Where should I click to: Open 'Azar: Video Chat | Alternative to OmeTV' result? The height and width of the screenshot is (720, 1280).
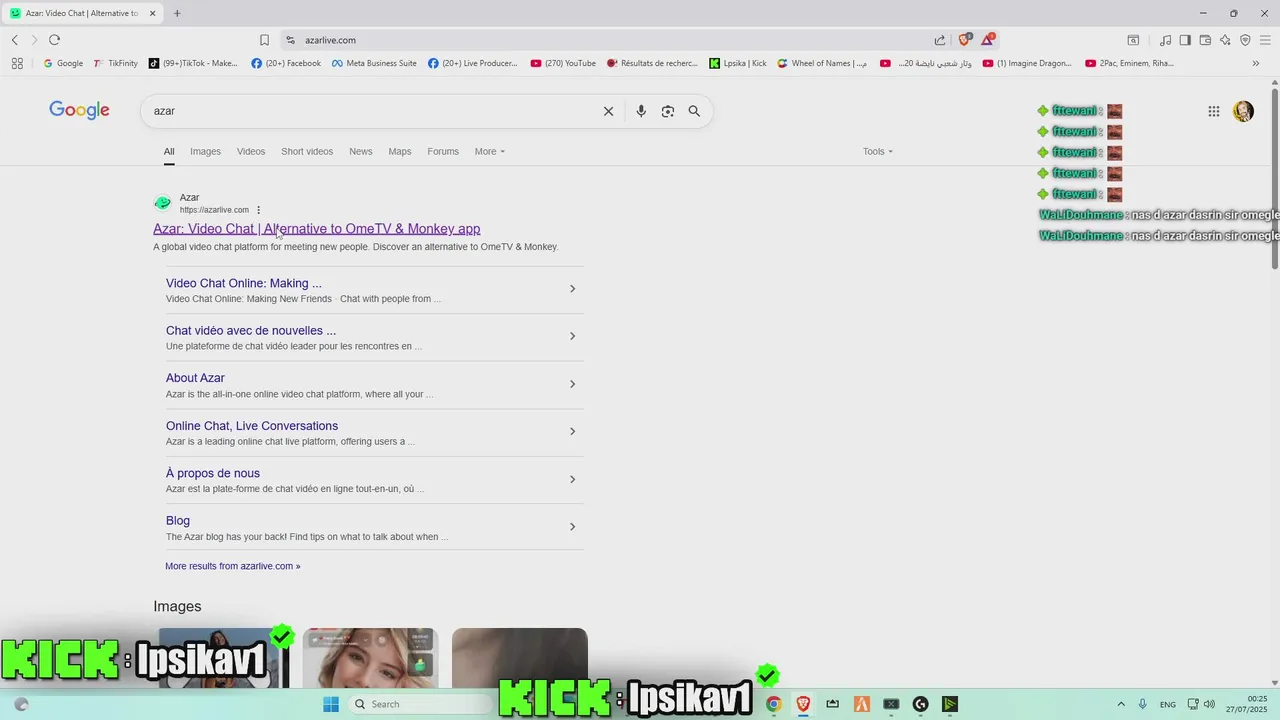pyautogui.click(x=316, y=229)
